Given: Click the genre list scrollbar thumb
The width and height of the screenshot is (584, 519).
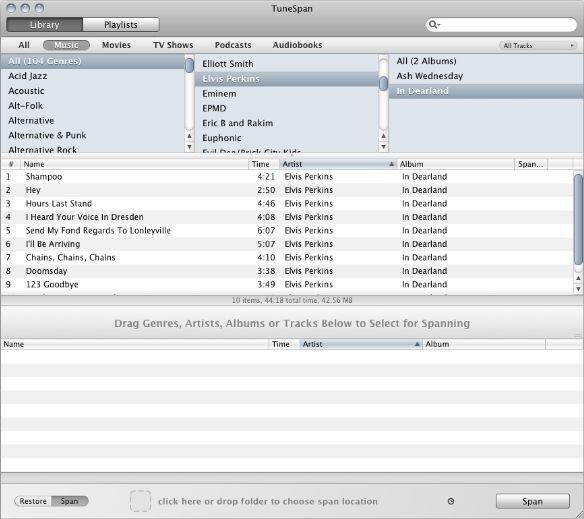Looking at the screenshot, I should [190, 65].
